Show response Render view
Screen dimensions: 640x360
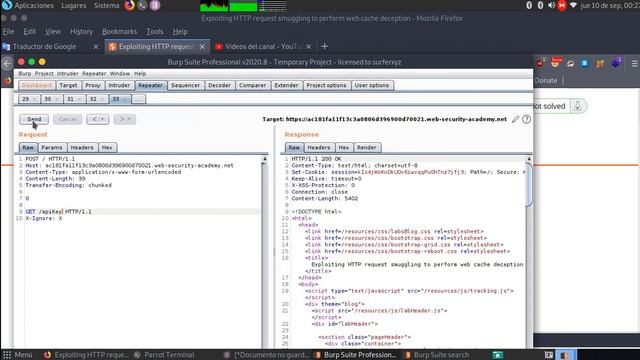367,147
